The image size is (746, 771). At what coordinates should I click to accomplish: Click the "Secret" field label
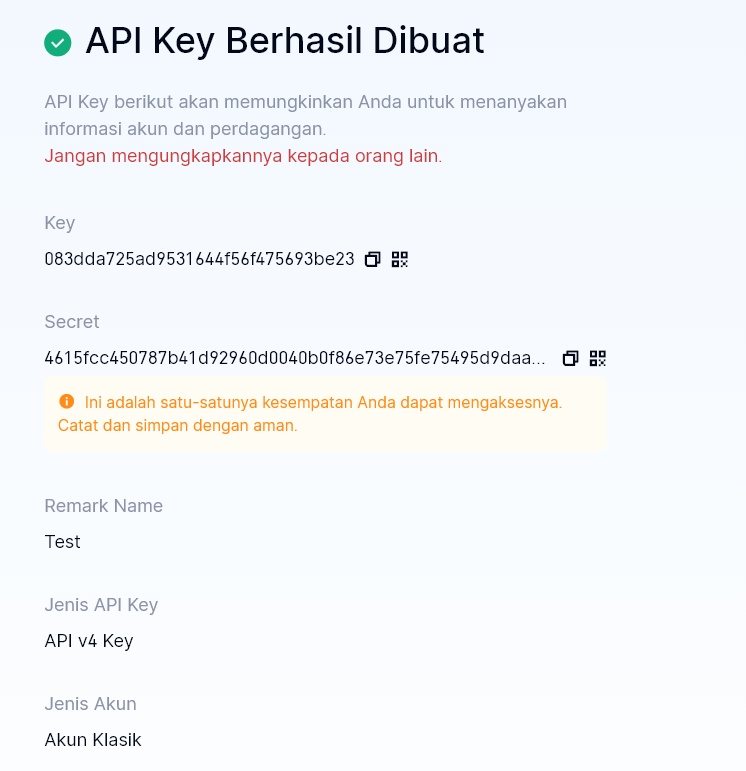72,322
